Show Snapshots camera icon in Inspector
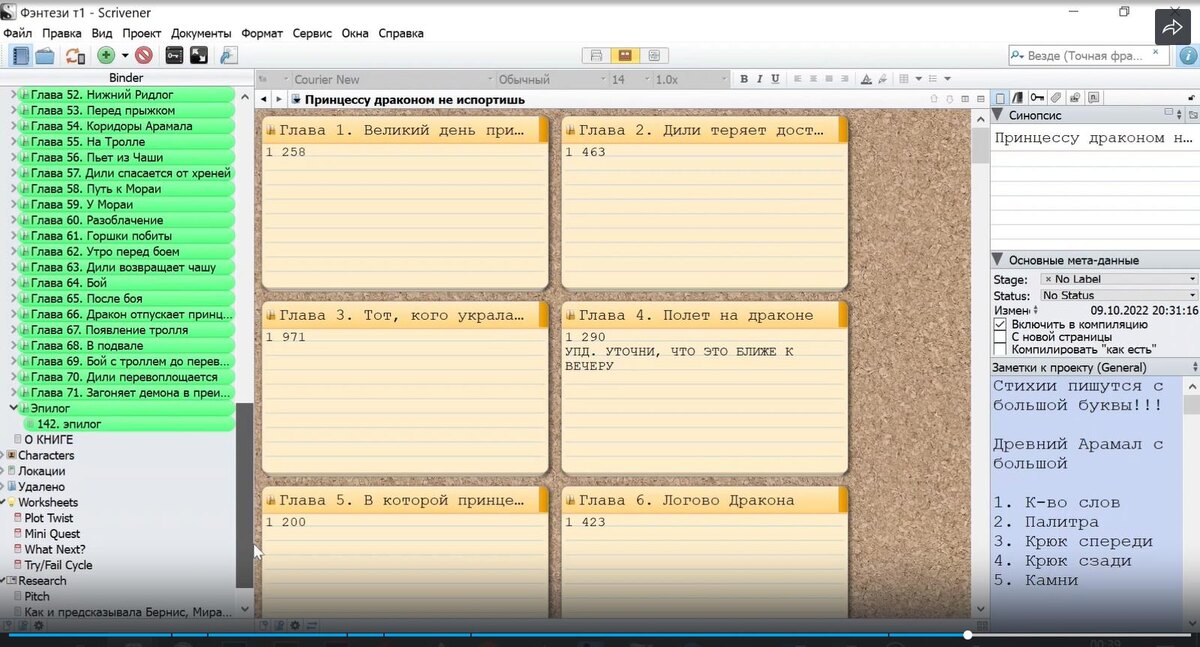 [1075, 97]
